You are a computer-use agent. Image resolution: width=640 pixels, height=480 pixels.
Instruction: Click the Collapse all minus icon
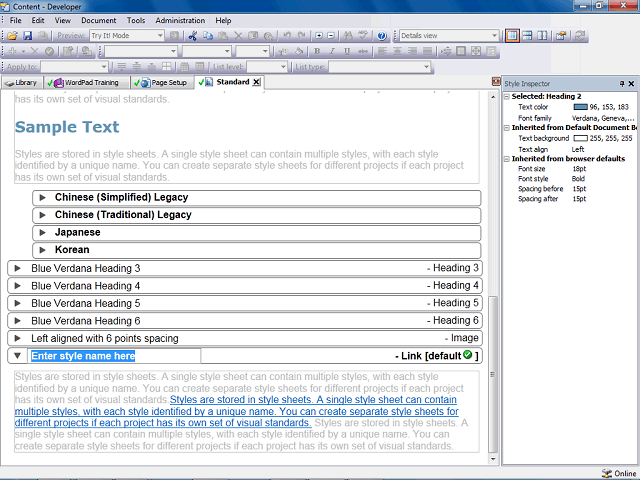point(331,36)
